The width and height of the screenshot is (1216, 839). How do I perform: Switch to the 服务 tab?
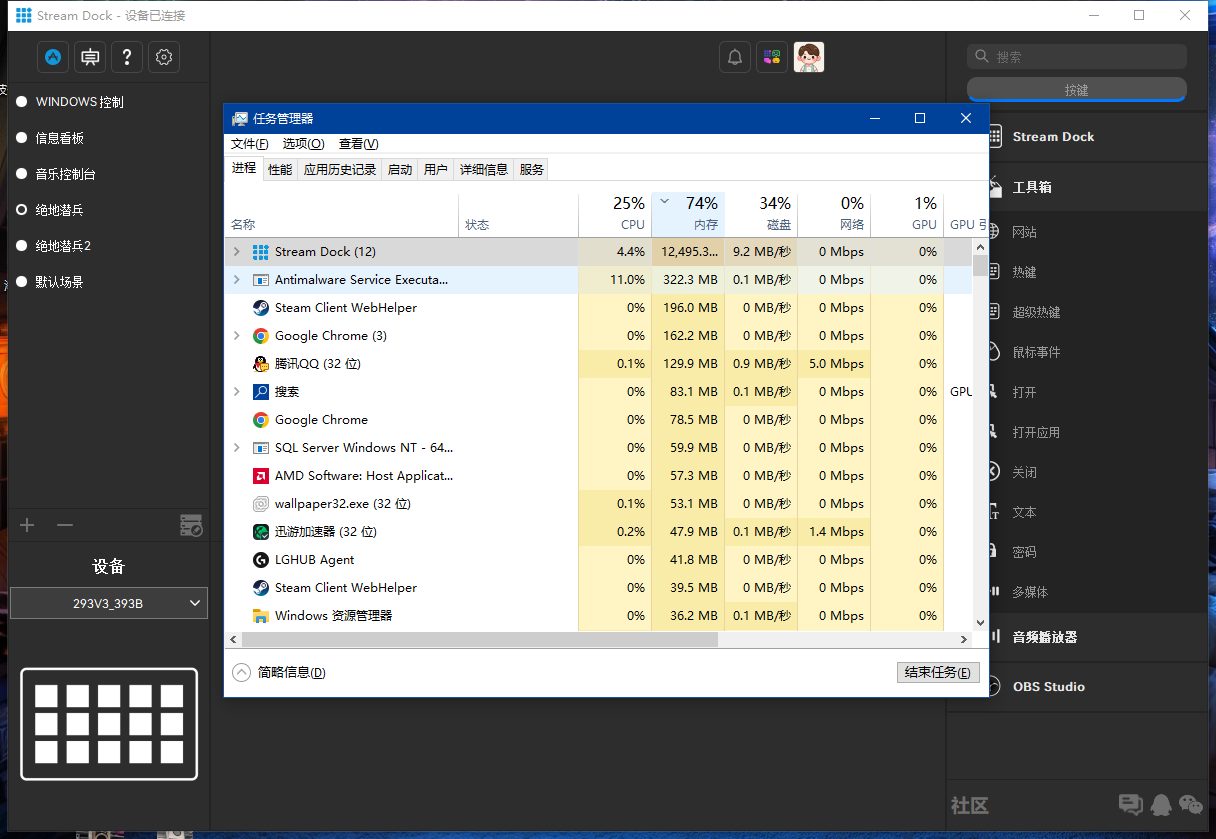click(x=532, y=170)
